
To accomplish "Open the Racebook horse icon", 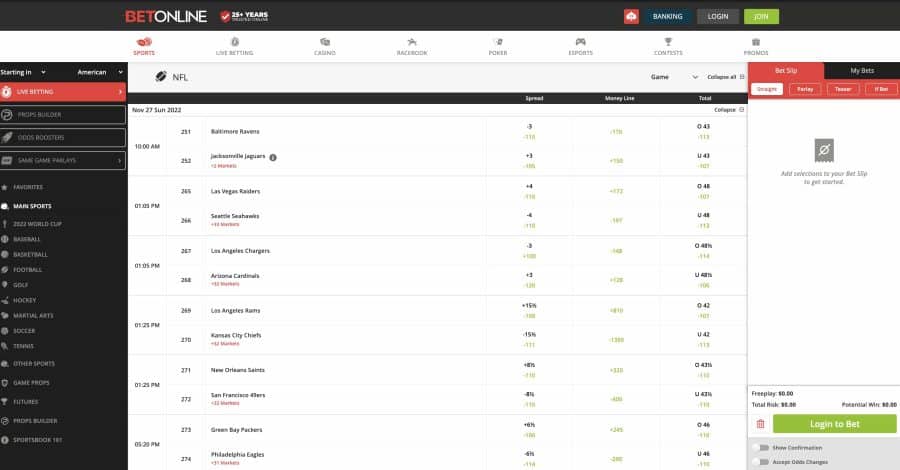I will point(412,42).
